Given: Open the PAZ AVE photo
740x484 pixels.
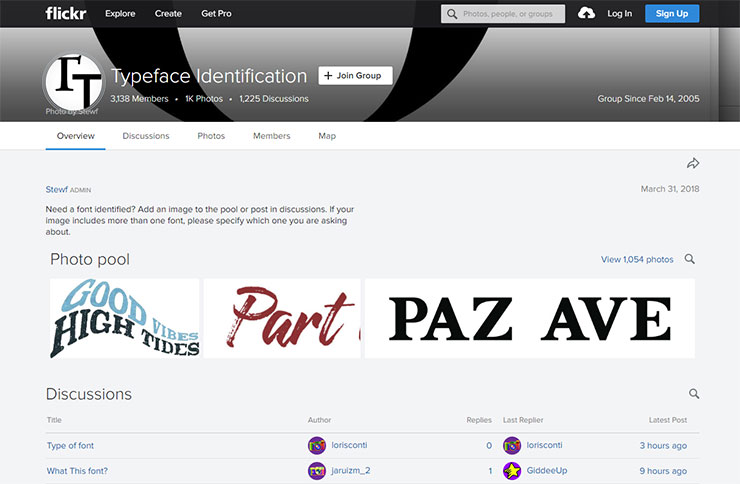Looking at the screenshot, I should 530,318.
